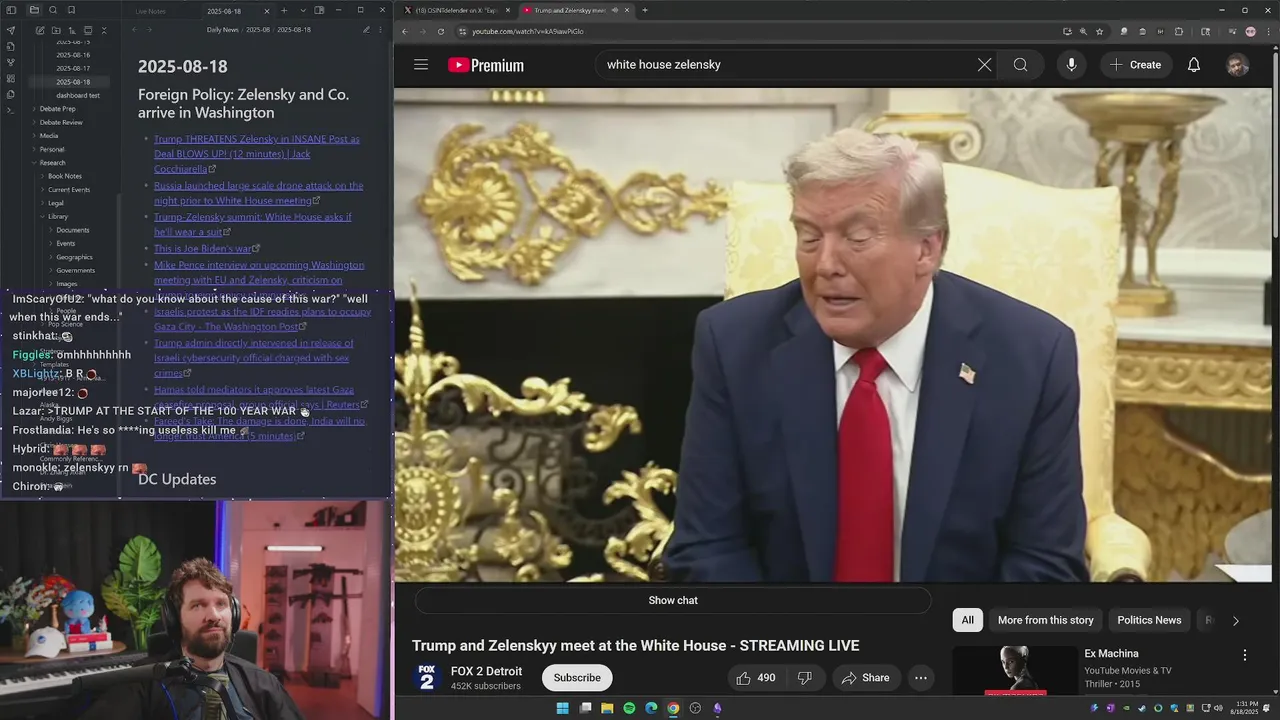
Task: Expand the Debate Review folder
Action: coord(61,122)
